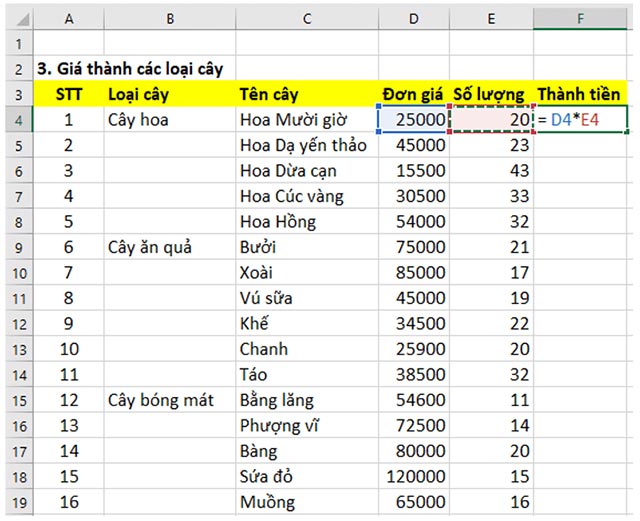The width and height of the screenshot is (640, 521).
Task: Click the 'Đơn giá' header cell
Action: tap(415, 94)
